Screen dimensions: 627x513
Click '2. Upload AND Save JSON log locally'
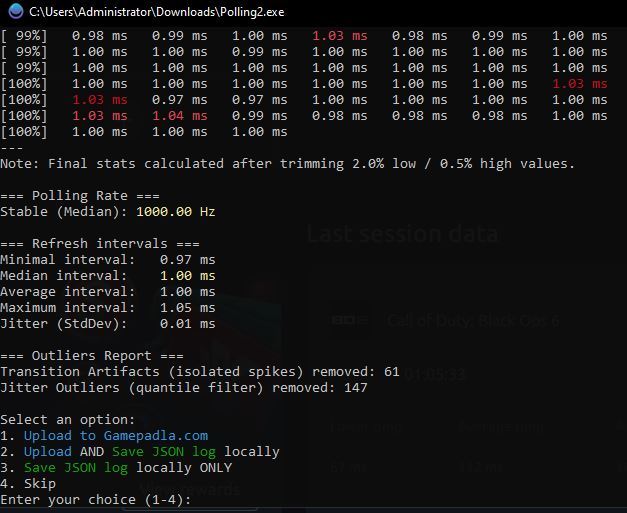[x=140, y=451]
